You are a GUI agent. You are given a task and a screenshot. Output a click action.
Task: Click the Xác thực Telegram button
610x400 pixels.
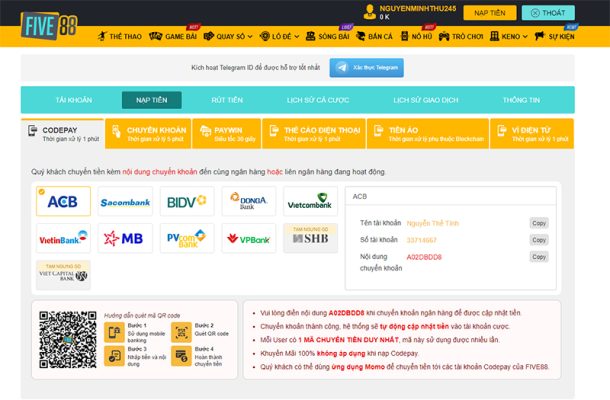366,68
